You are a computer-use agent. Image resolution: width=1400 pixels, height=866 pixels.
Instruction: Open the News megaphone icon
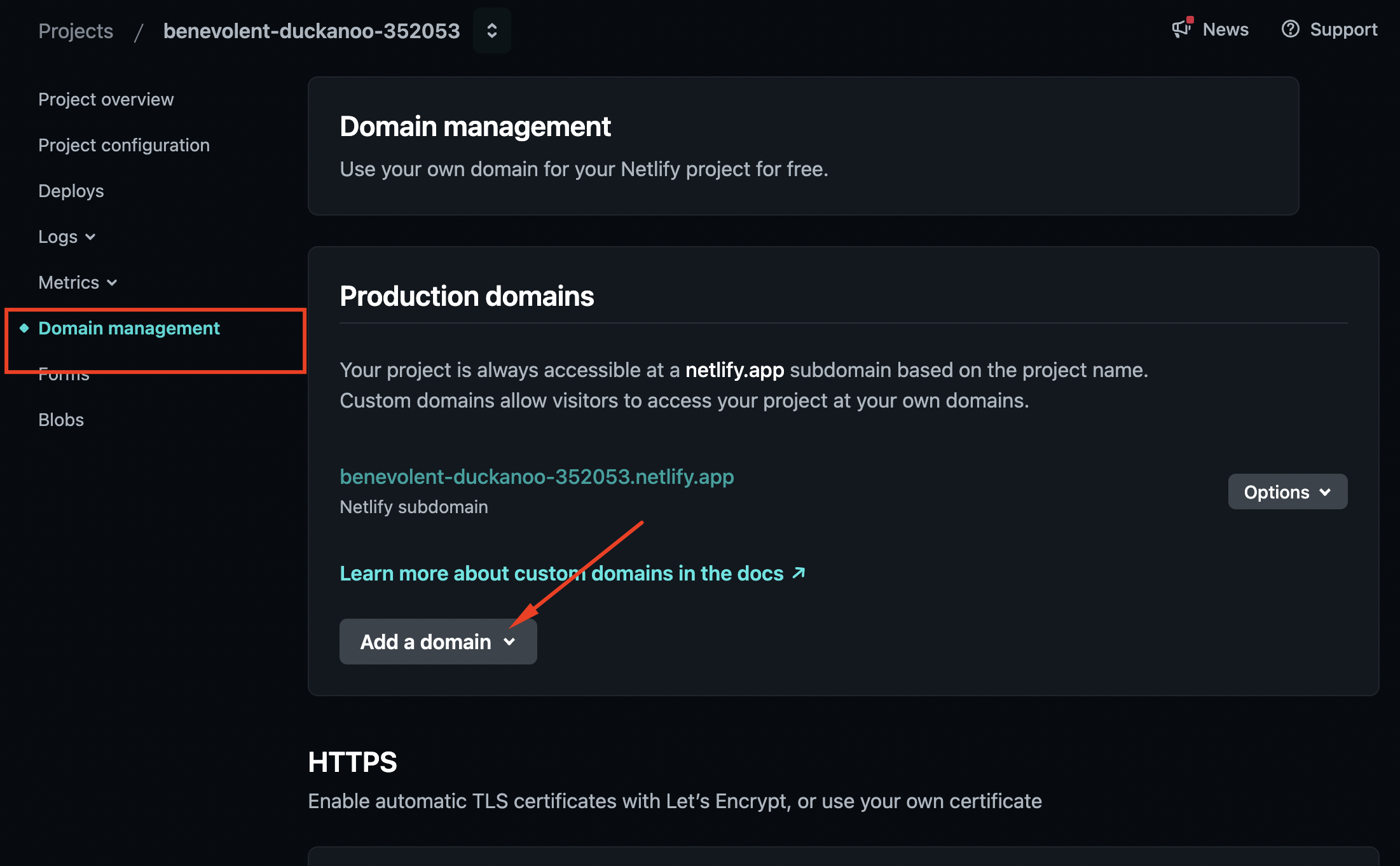[x=1181, y=29]
